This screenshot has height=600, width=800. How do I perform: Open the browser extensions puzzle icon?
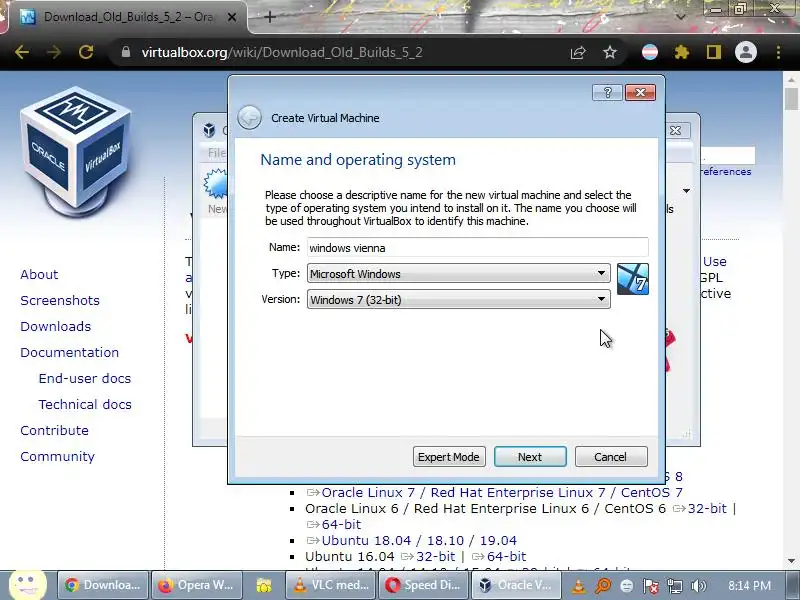point(682,52)
